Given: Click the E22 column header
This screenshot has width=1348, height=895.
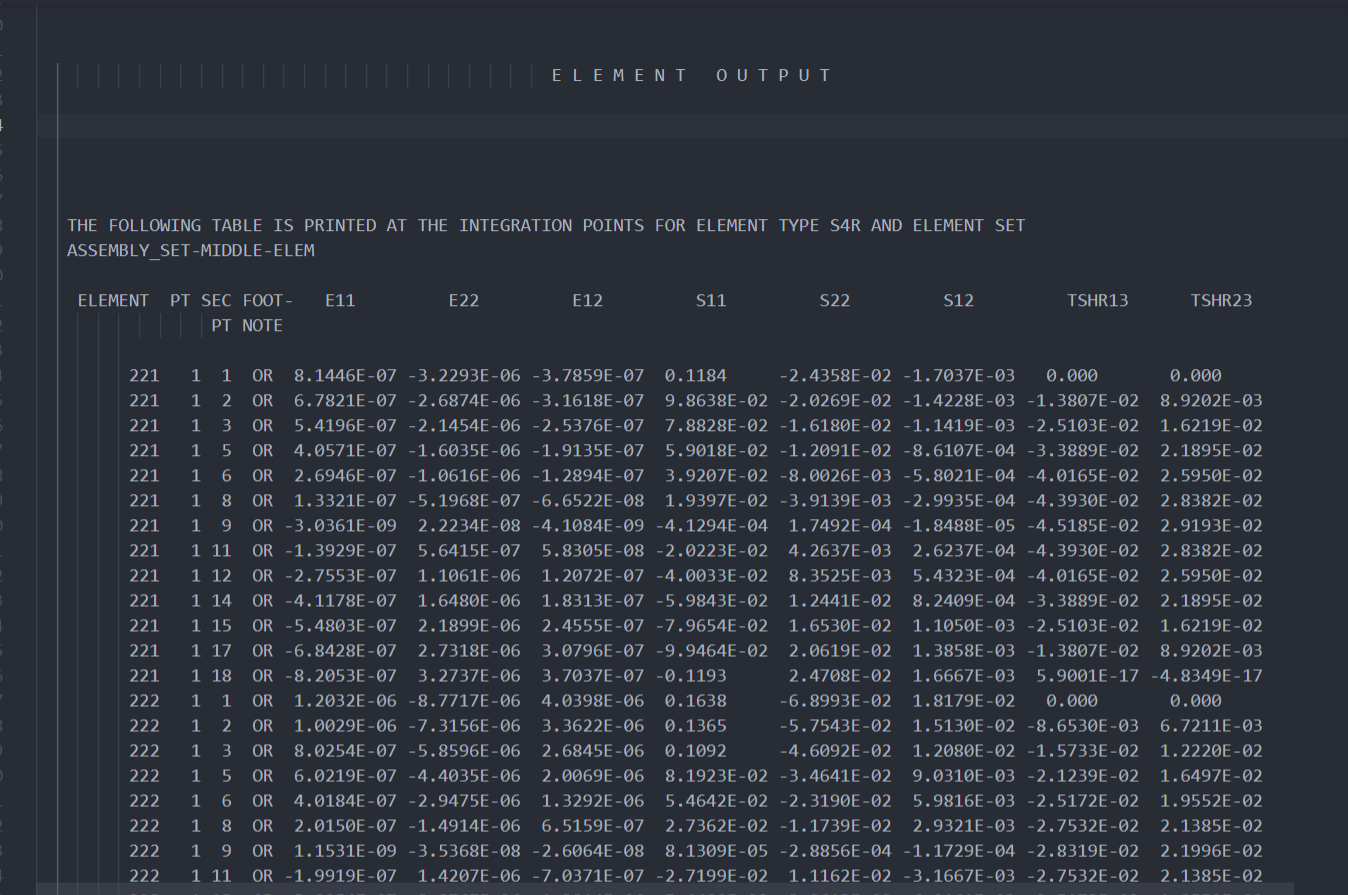Looking at the screenshot, I should (x=464, y=300).
